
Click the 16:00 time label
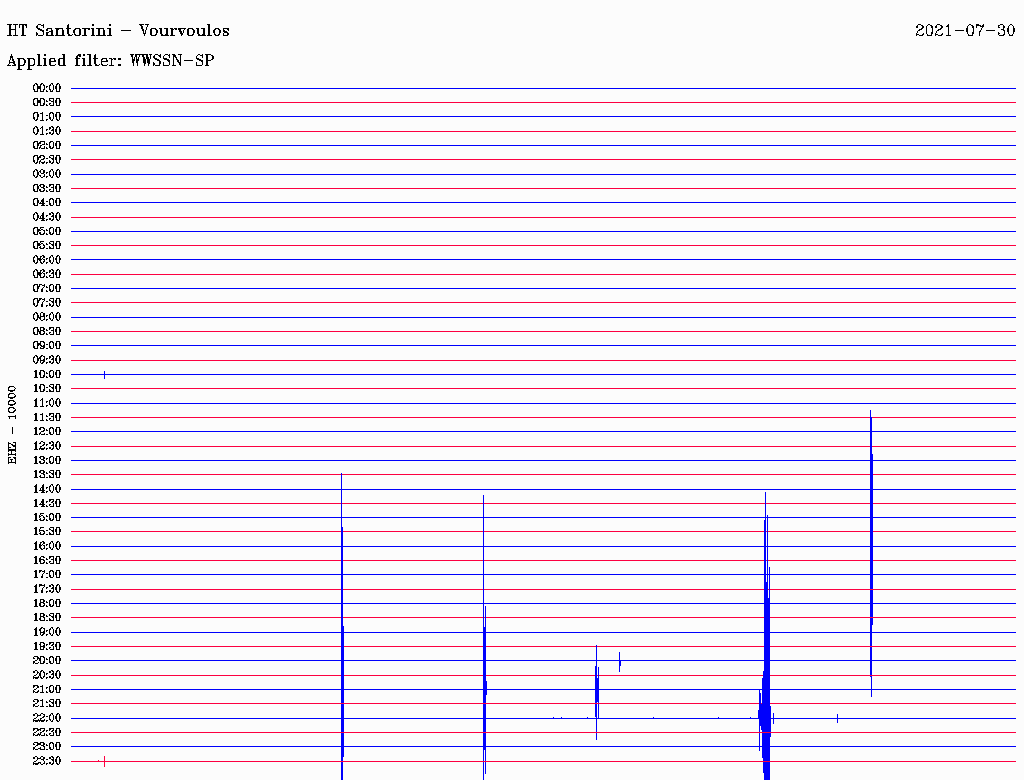(47, 546)
